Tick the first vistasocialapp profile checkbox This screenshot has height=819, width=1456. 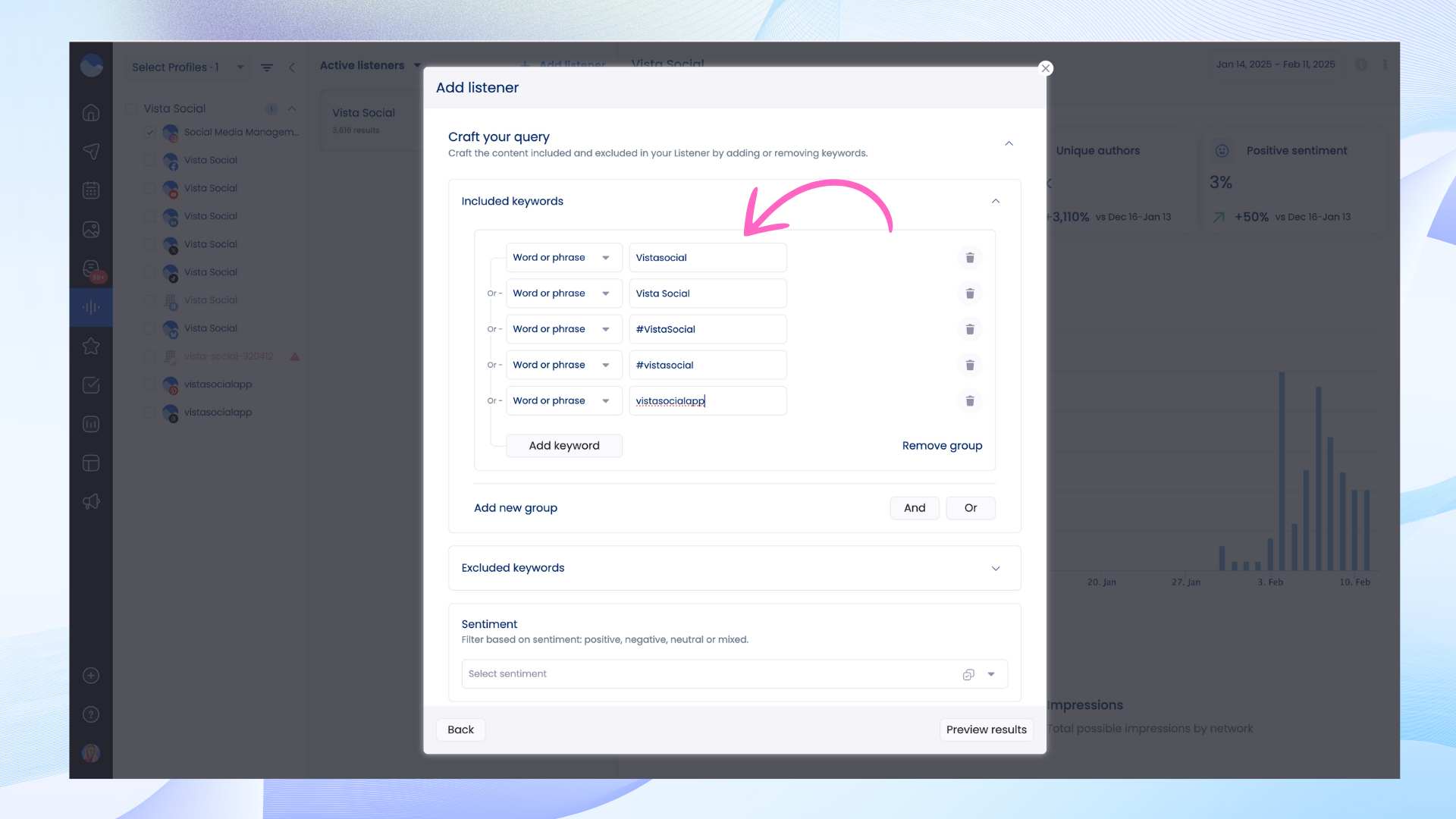(149, 384)
